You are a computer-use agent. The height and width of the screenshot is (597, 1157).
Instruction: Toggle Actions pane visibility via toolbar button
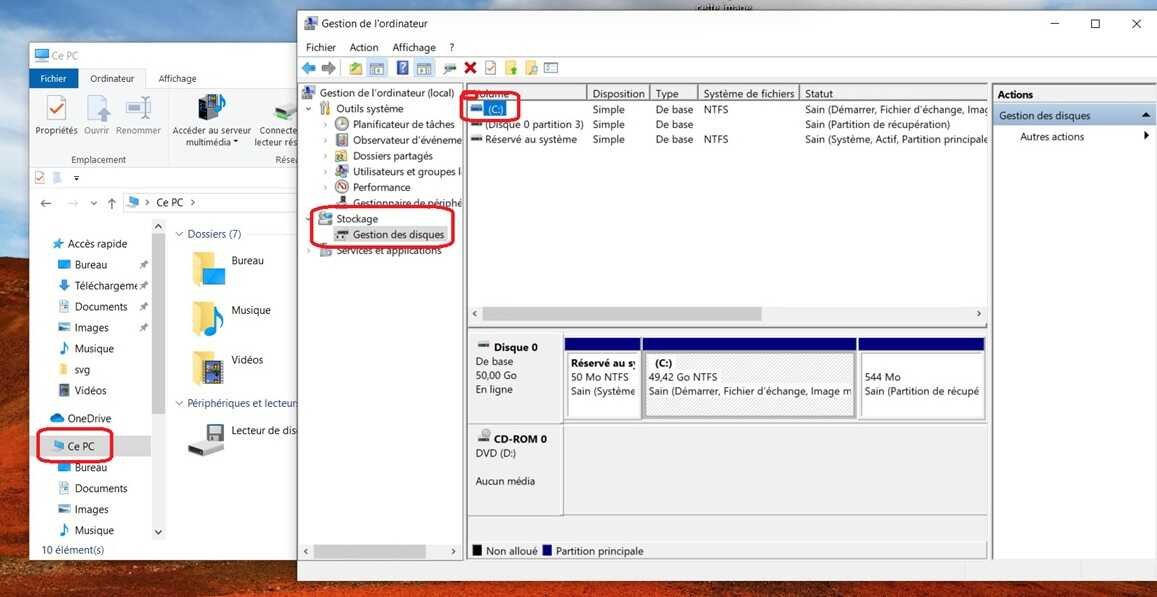[x=425, y=67]
